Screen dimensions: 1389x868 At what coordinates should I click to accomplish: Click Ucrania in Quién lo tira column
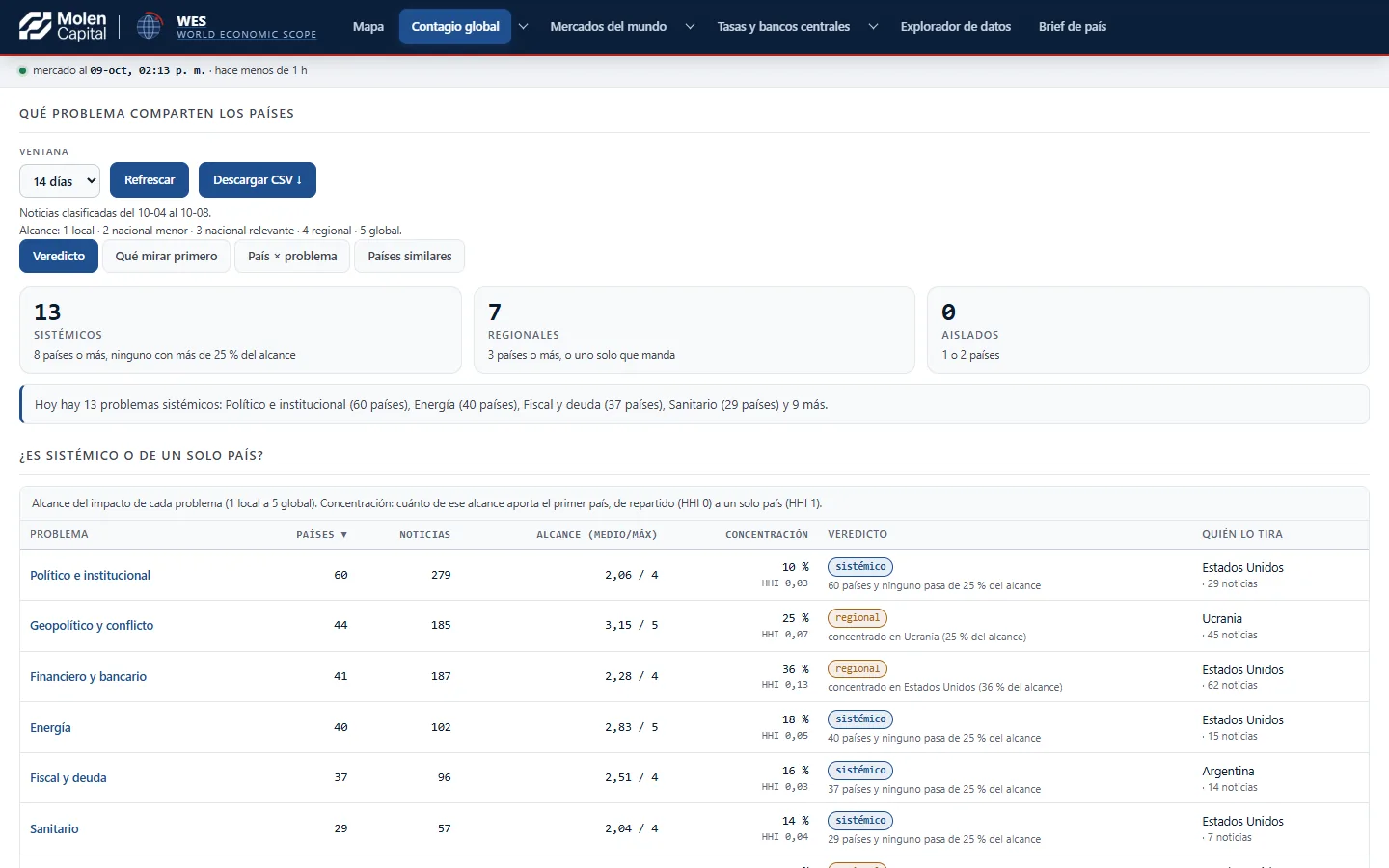click(1222, 619)
